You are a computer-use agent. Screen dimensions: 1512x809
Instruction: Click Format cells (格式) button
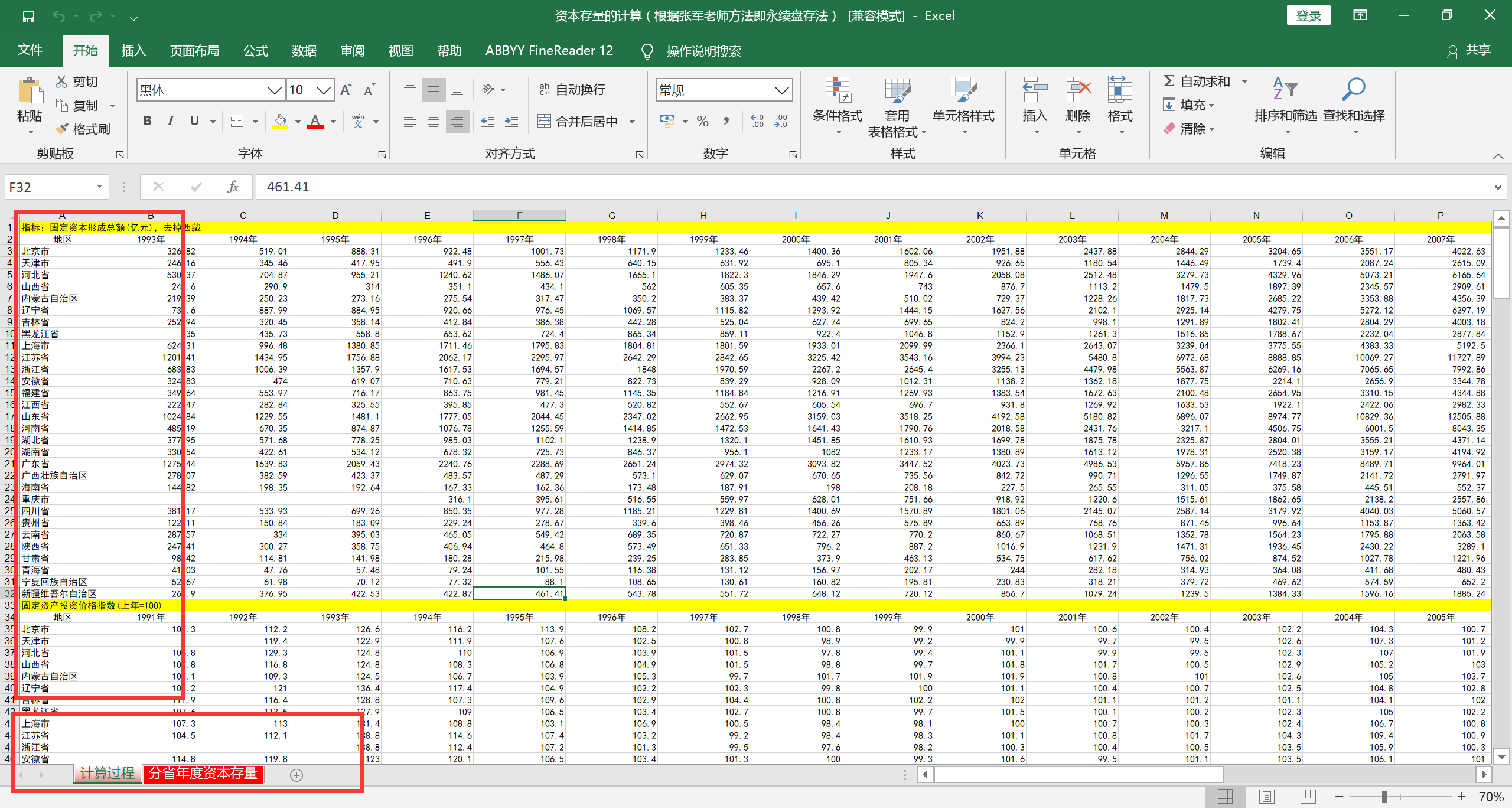[x=1120, y=106]
